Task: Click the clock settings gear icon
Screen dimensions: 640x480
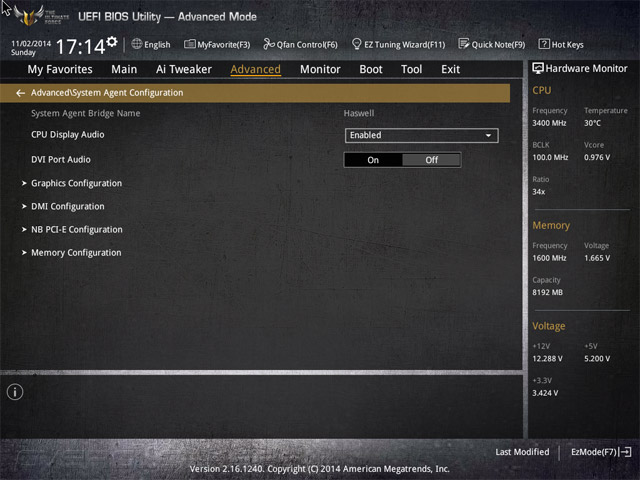Action: 112,42
